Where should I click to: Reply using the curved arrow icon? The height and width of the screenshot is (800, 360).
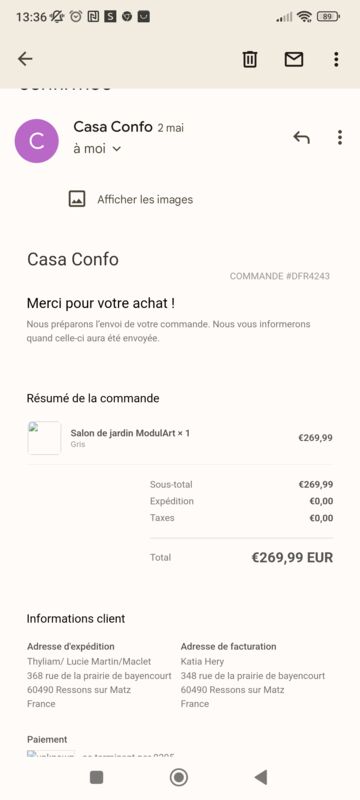click(301, 137)
